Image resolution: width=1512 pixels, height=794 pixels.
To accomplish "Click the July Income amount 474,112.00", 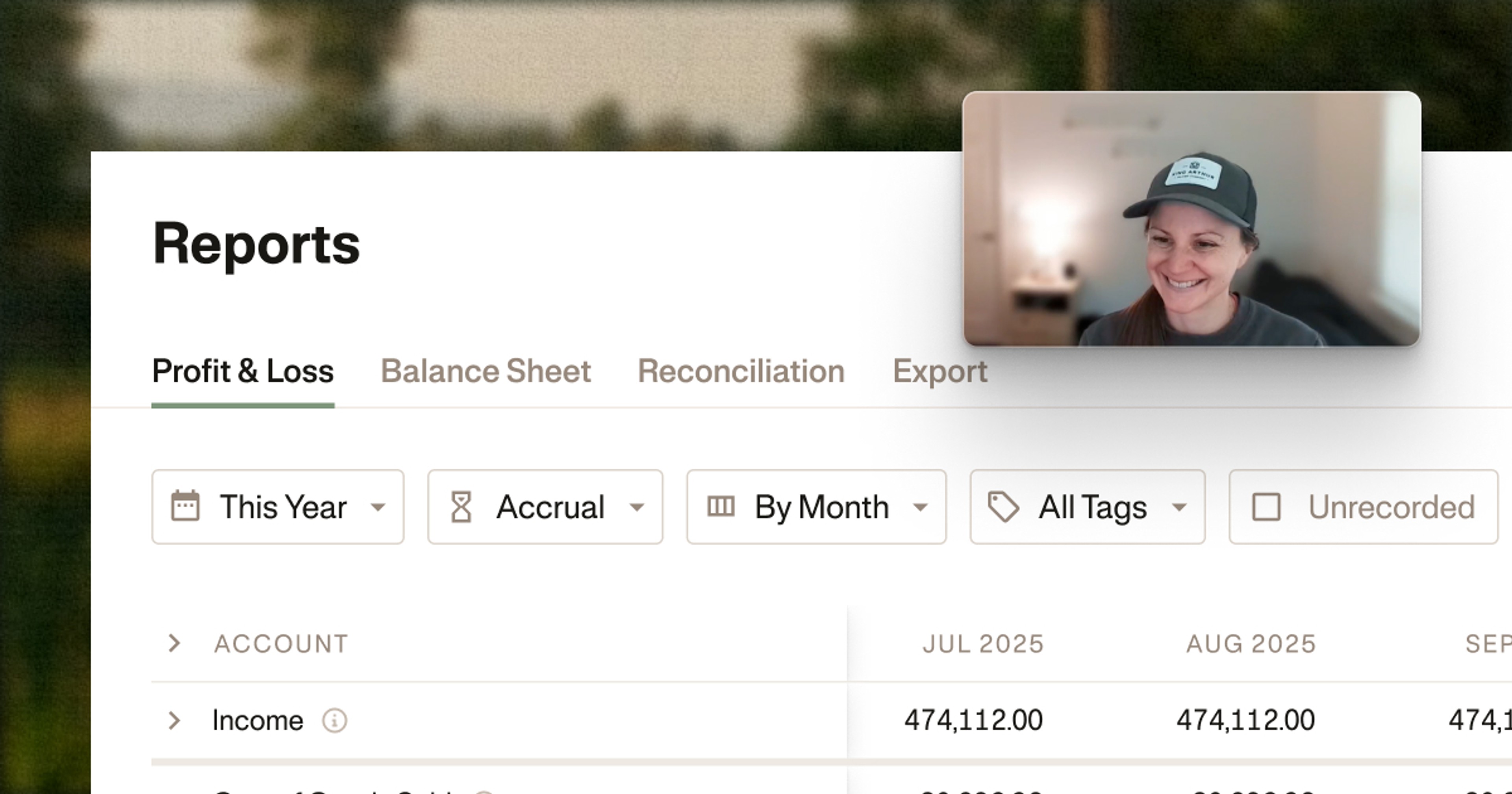I will 973,720.
